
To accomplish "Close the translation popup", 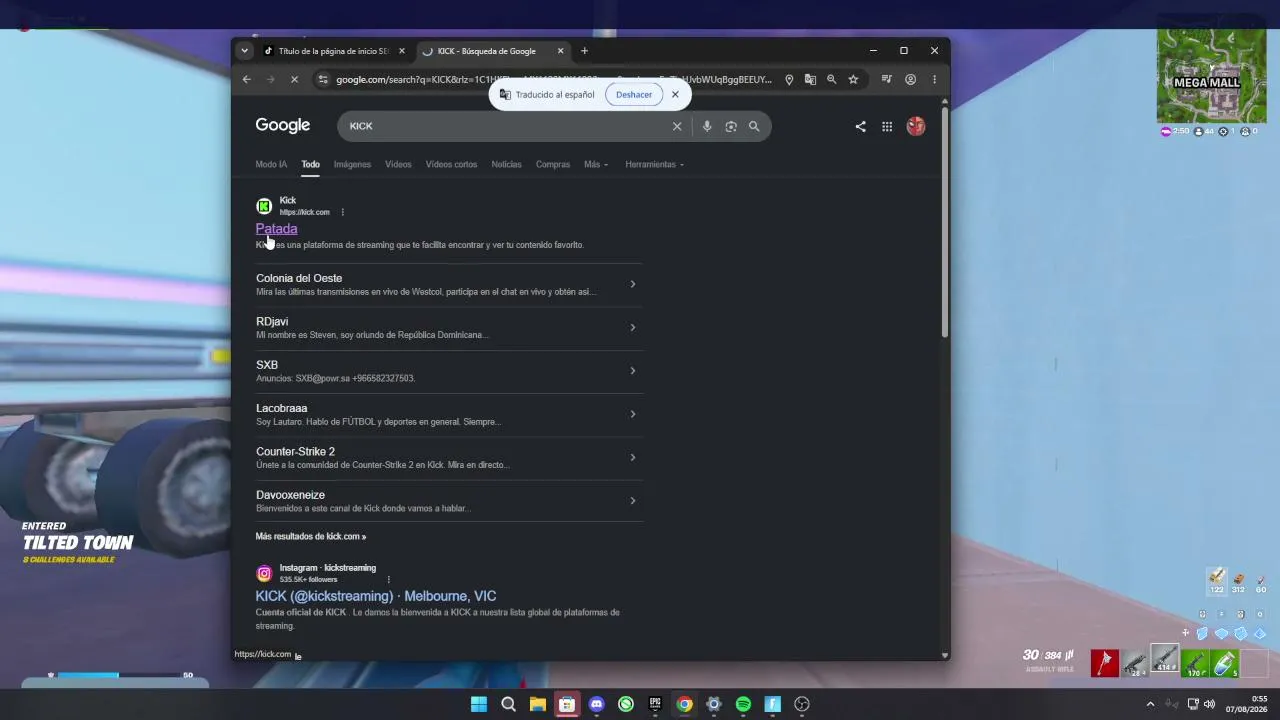I will click(675, 94).
